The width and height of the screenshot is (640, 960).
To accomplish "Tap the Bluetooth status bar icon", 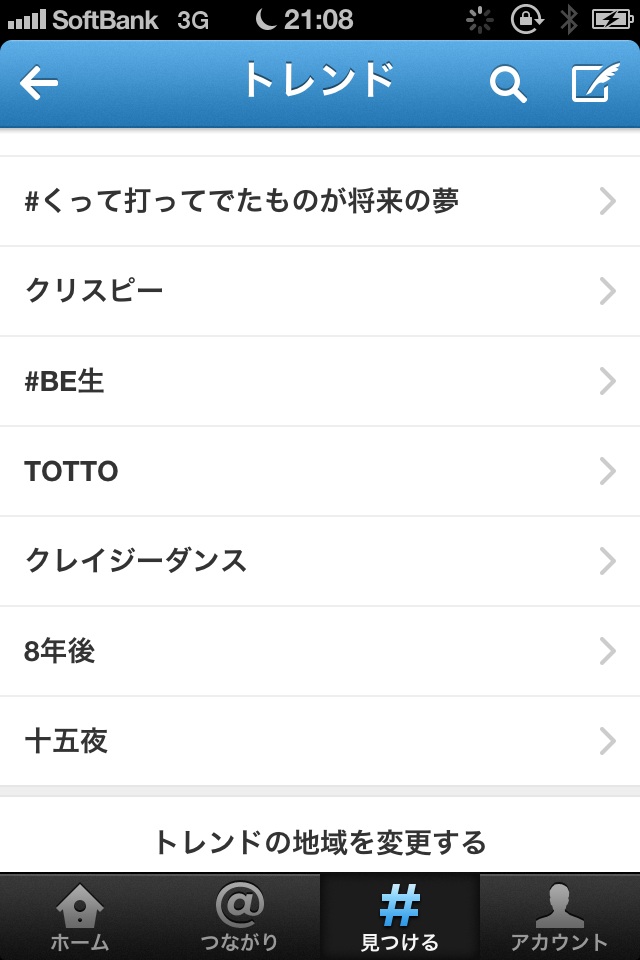I will pos(569,19).
